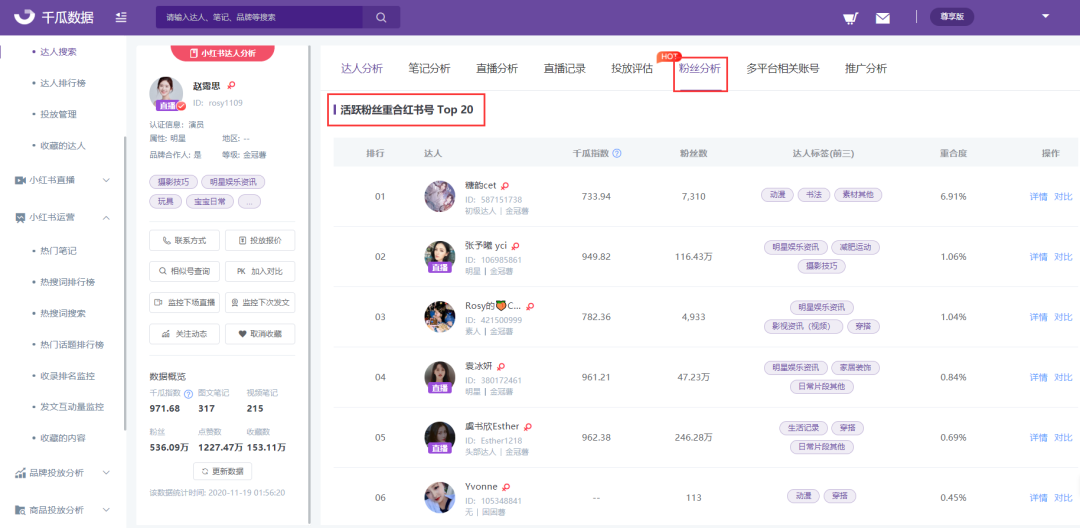Viewport: 1080px width, 528px height.
Task: Open 收录排名监控 in the sidebar
Action: pos(68,376)
